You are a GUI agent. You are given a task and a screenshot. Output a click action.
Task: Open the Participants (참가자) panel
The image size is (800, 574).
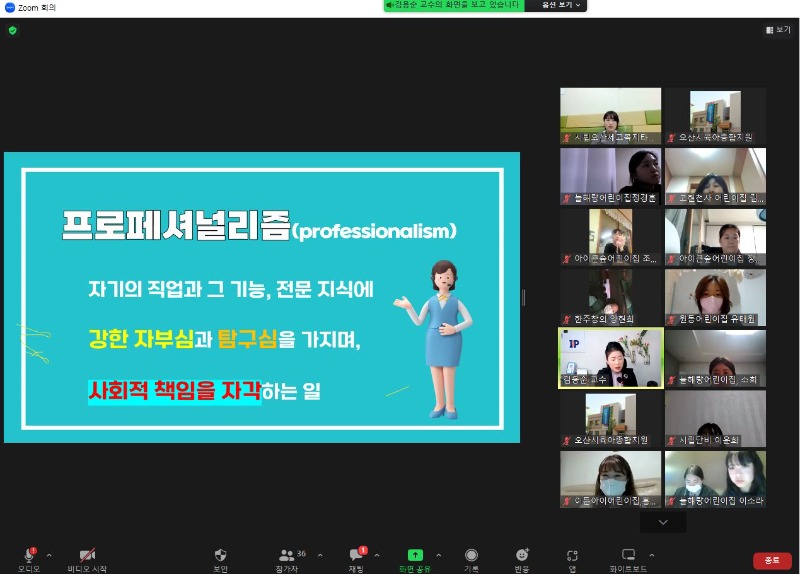coord(287,555)
